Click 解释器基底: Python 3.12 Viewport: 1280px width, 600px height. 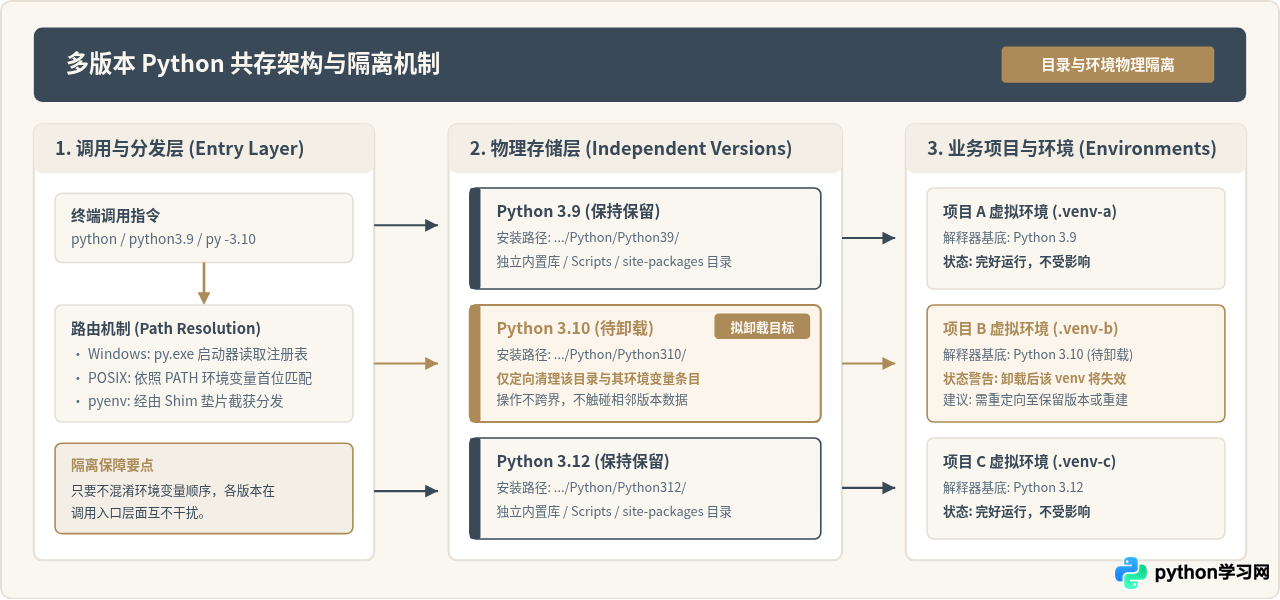(1013, 488)
